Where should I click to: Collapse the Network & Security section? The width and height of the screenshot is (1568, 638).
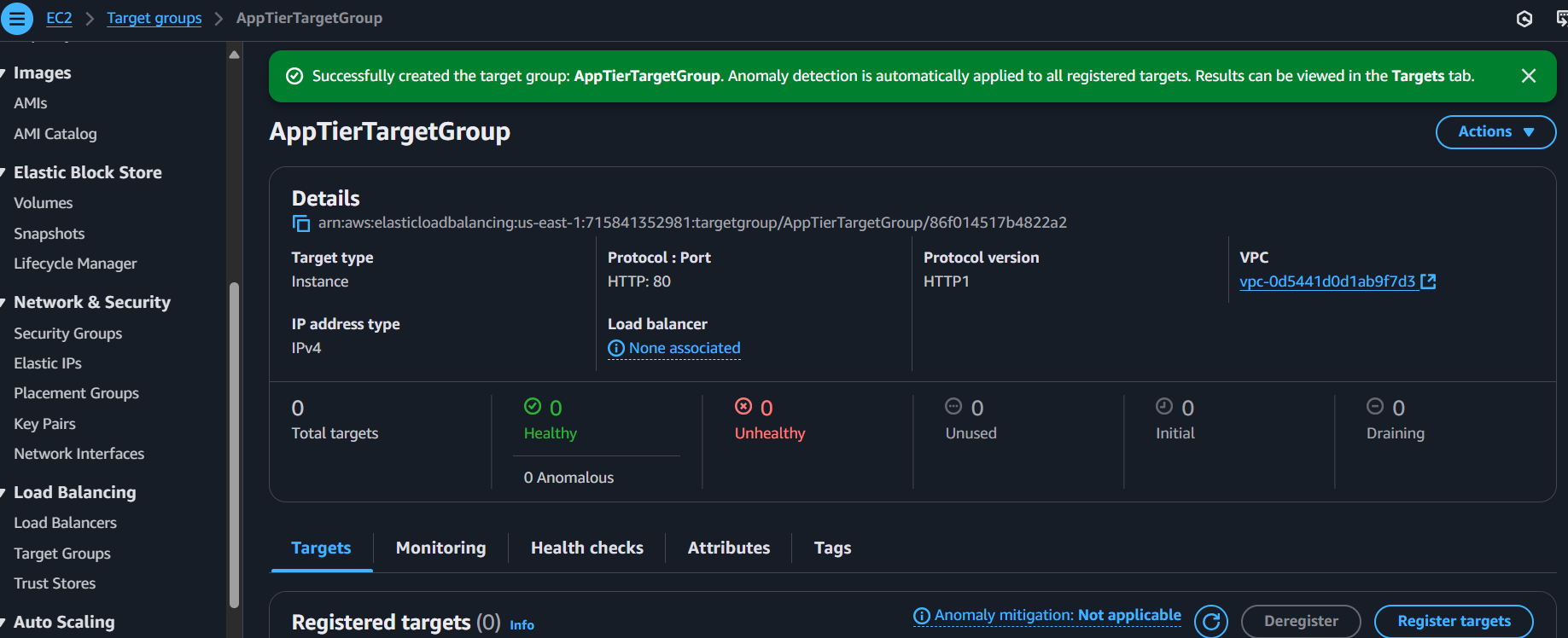(3, 303)
